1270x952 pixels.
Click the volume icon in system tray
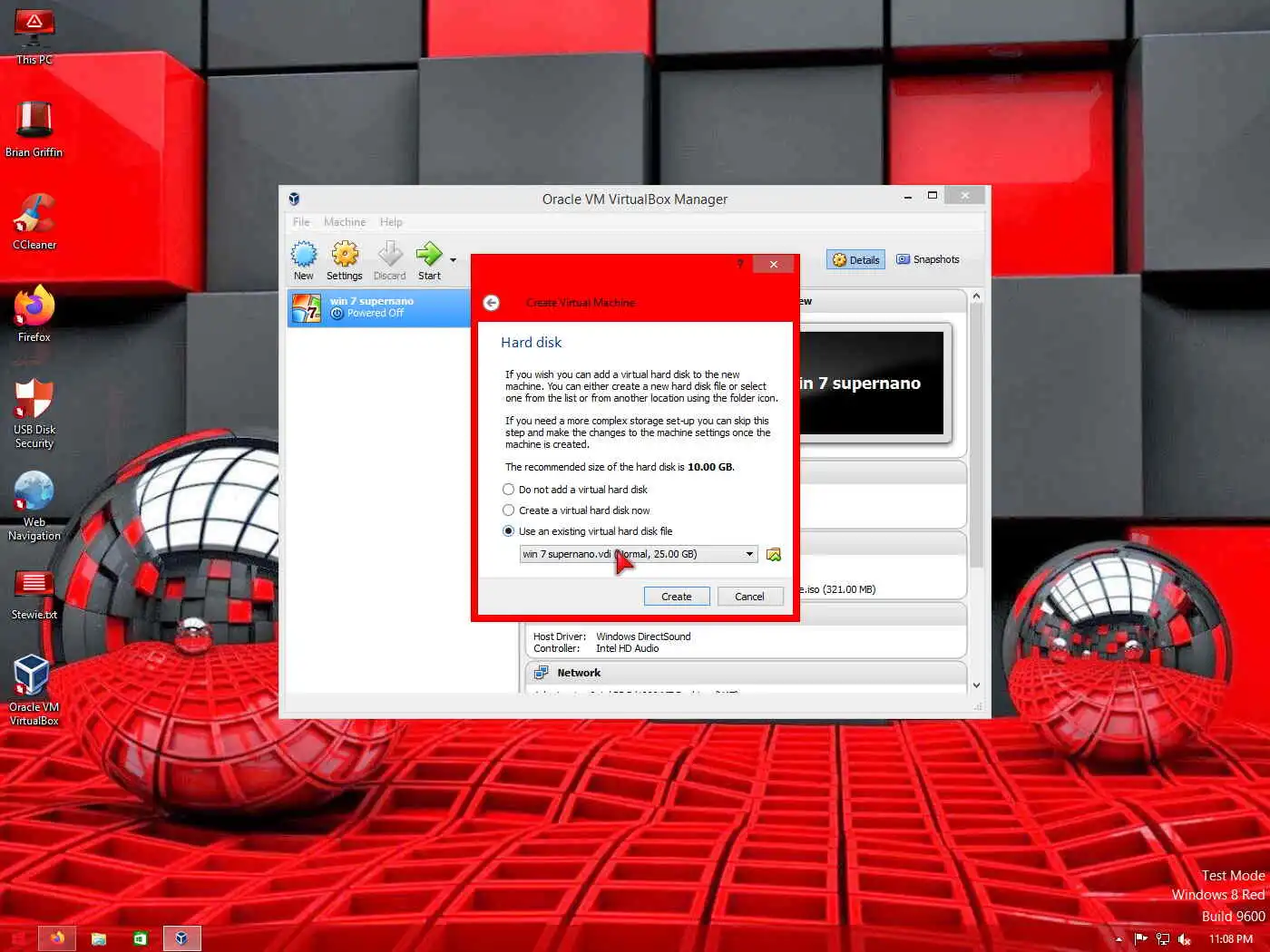point(1184,939)
